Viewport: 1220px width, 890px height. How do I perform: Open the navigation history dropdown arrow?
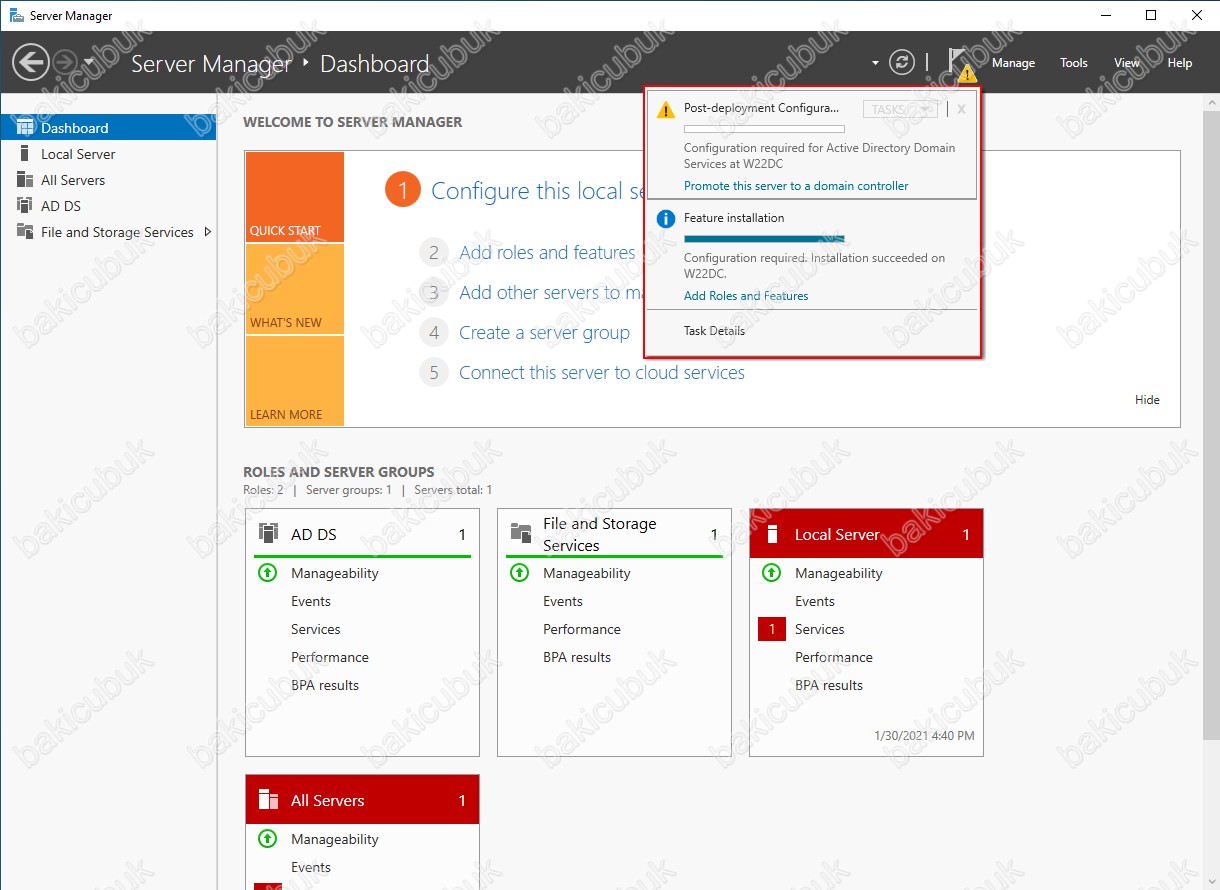click(89, 62)
